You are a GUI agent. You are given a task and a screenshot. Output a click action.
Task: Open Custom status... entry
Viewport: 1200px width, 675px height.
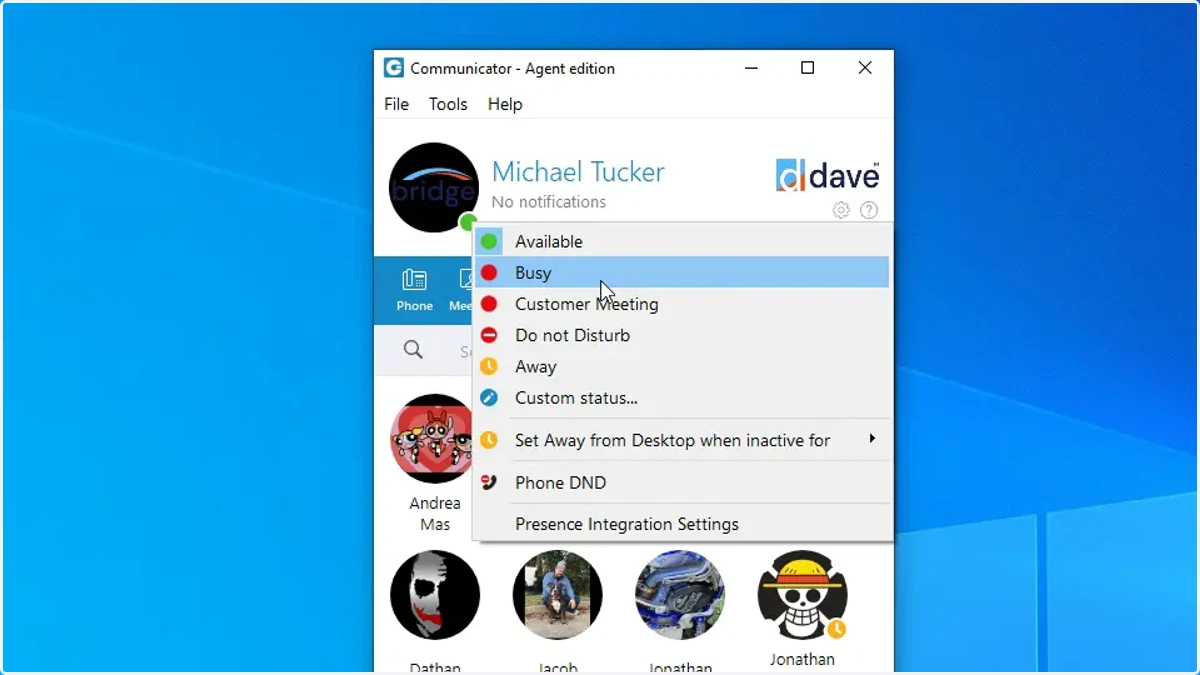(682, 398)
